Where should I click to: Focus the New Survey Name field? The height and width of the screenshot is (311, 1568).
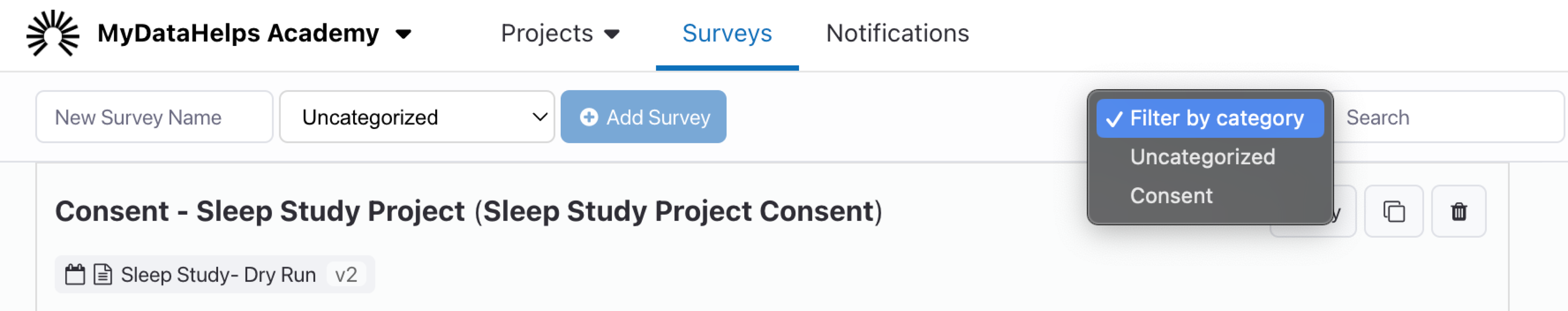coord(154,117)
